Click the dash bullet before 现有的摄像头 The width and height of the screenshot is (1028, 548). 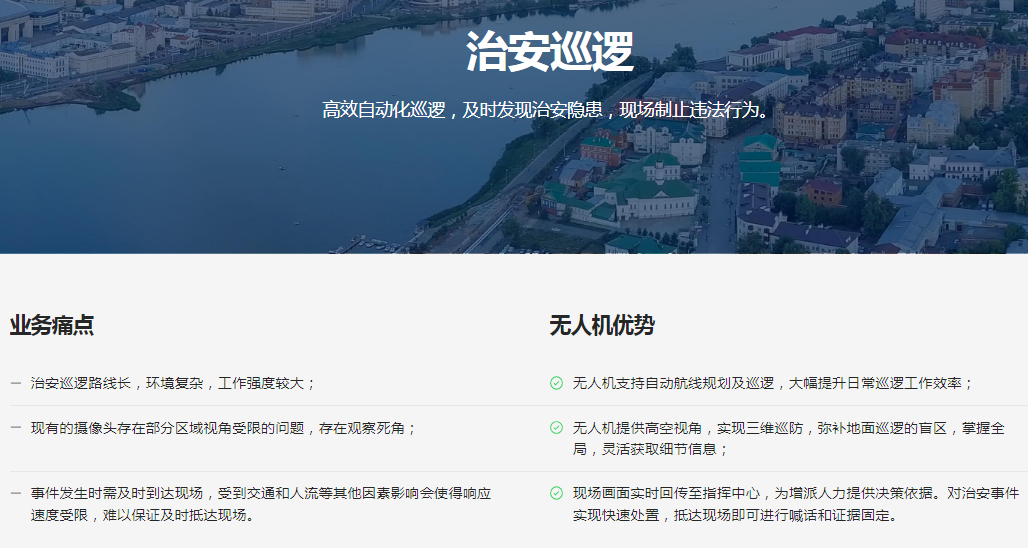pos(16,428)
